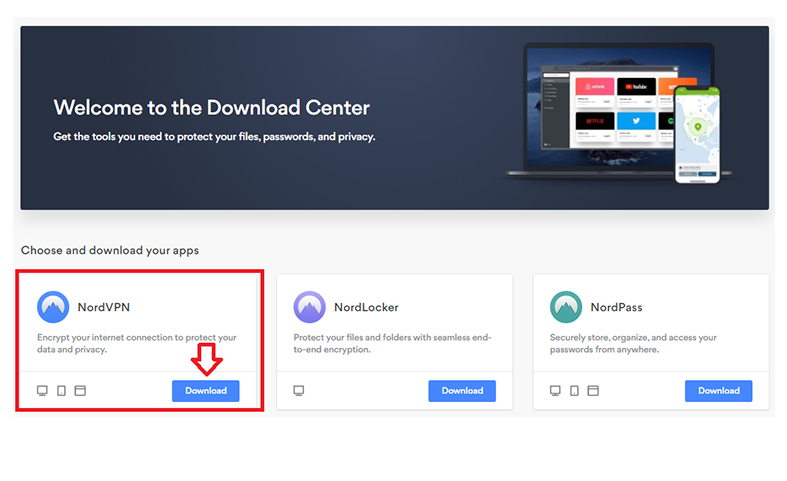Open the NordVPN card title
787x481 pixels.
point(104,307)
